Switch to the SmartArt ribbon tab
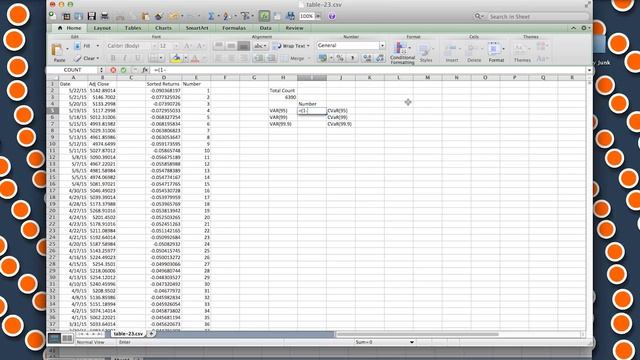 197,28
